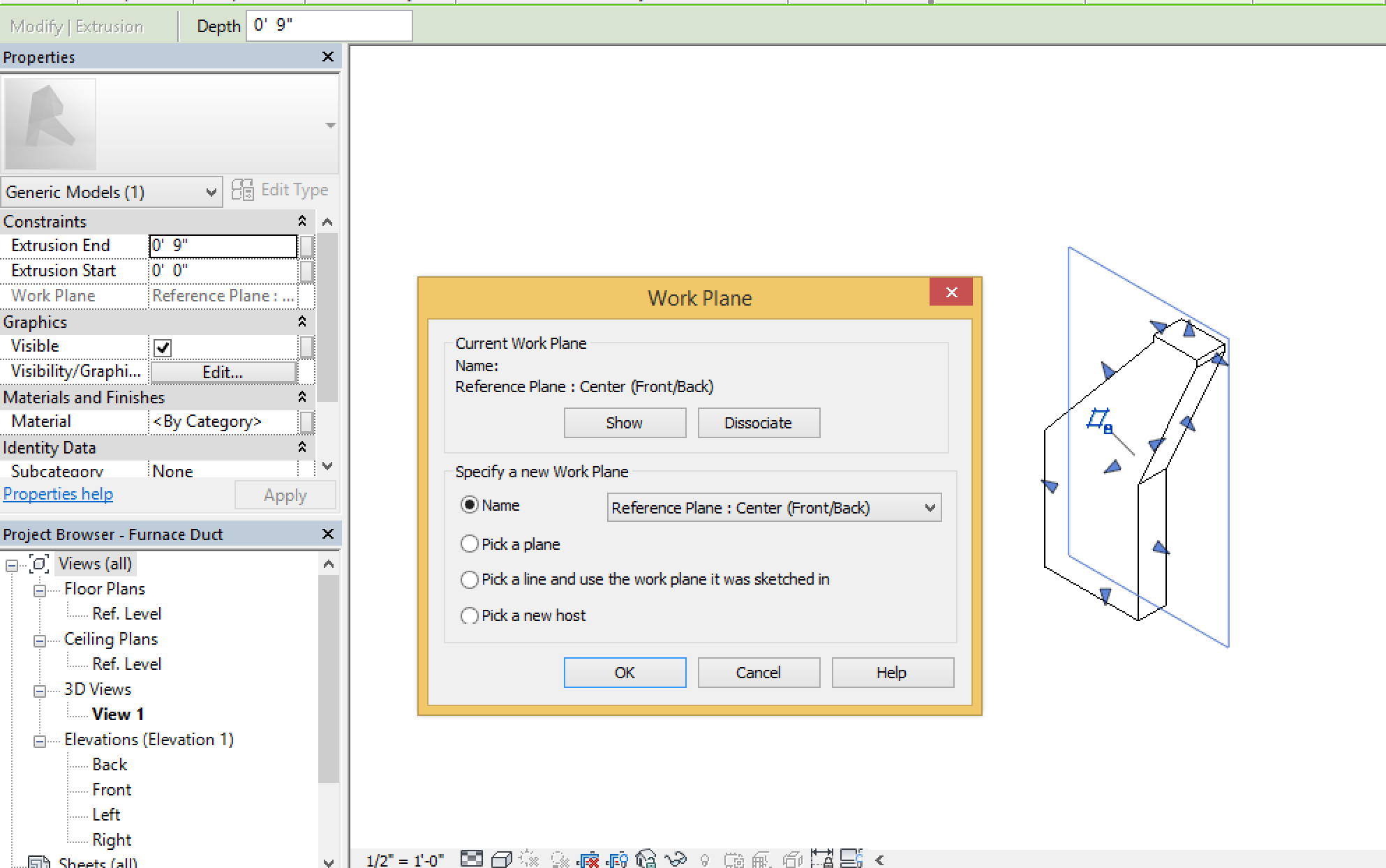This screenshot has height=868, width=1386.
Task: Click the Detail Level icon in view bar
Action: click(x=472, y=858)
